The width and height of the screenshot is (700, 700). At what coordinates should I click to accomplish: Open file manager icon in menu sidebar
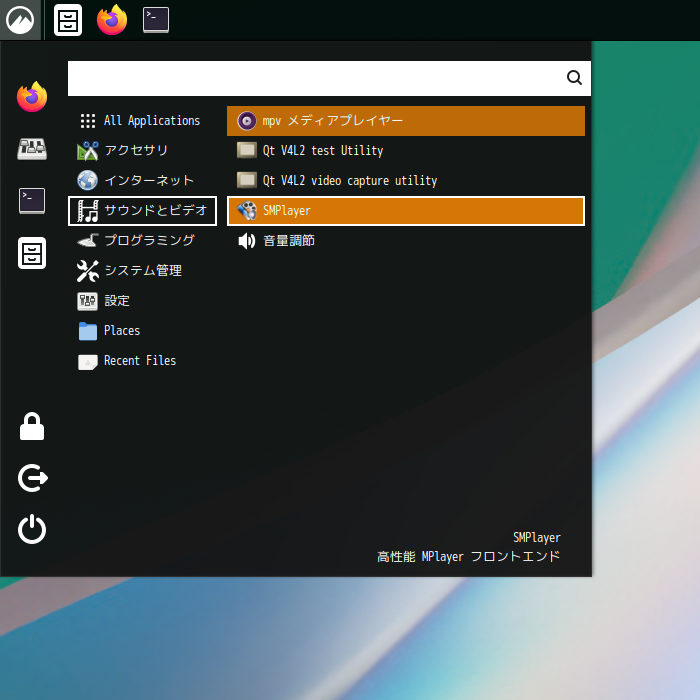[x=32, y=253]
